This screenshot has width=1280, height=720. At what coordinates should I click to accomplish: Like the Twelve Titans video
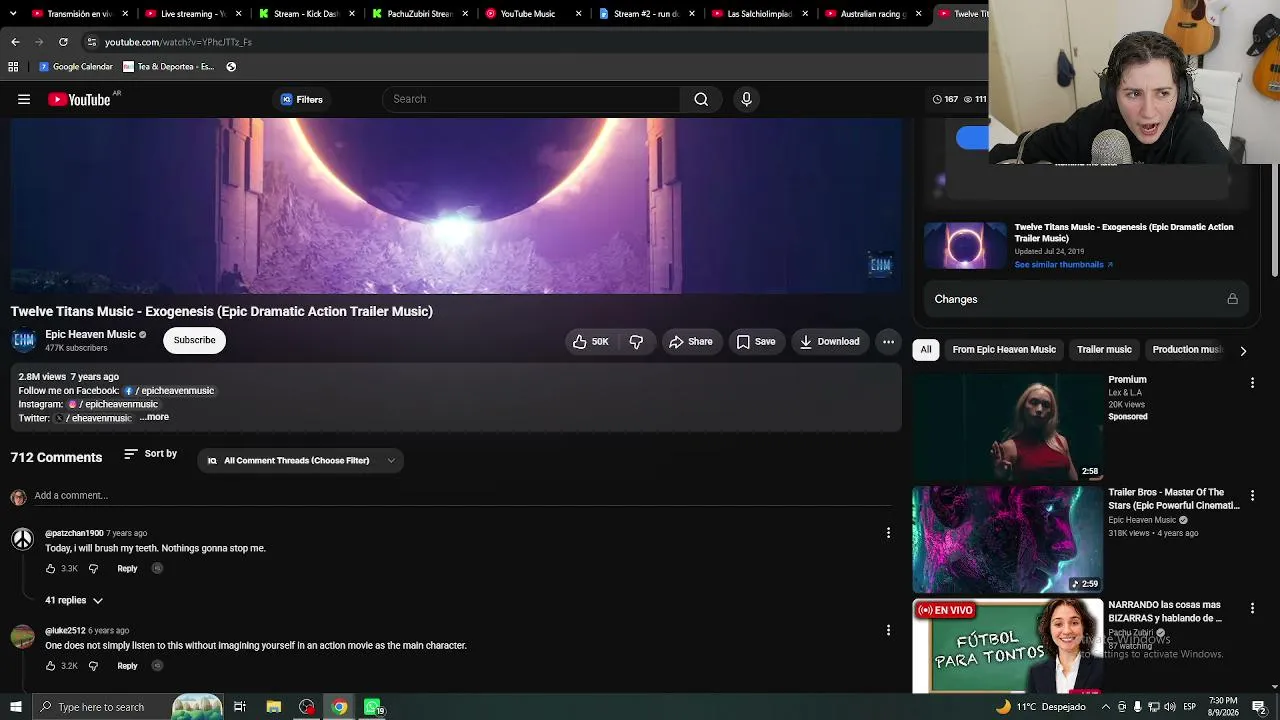click(x=590, y=342)
